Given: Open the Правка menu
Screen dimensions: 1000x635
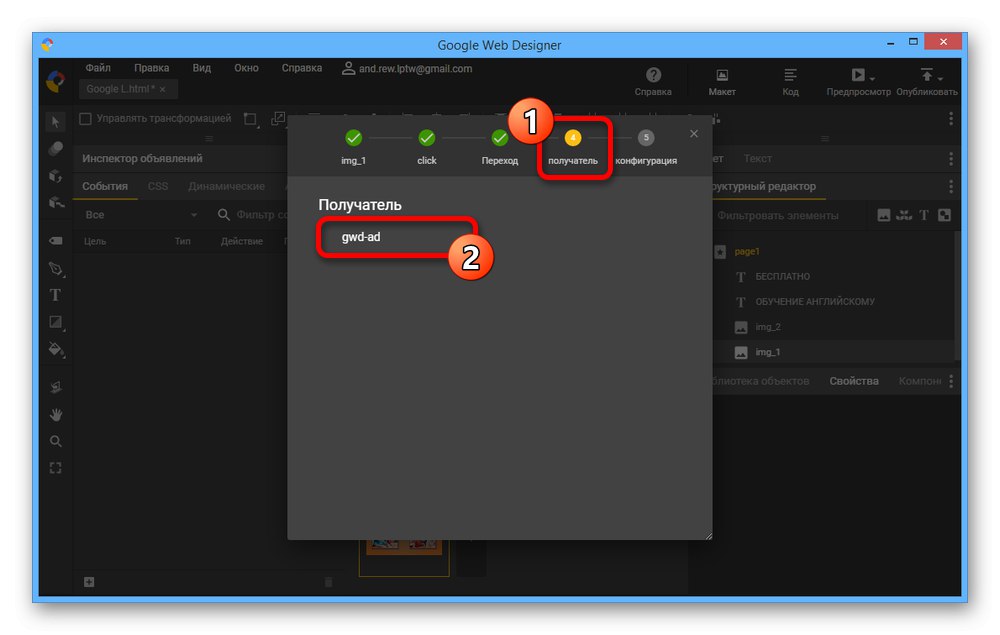Looking at the screenshot, I should [x=151, y=68].
